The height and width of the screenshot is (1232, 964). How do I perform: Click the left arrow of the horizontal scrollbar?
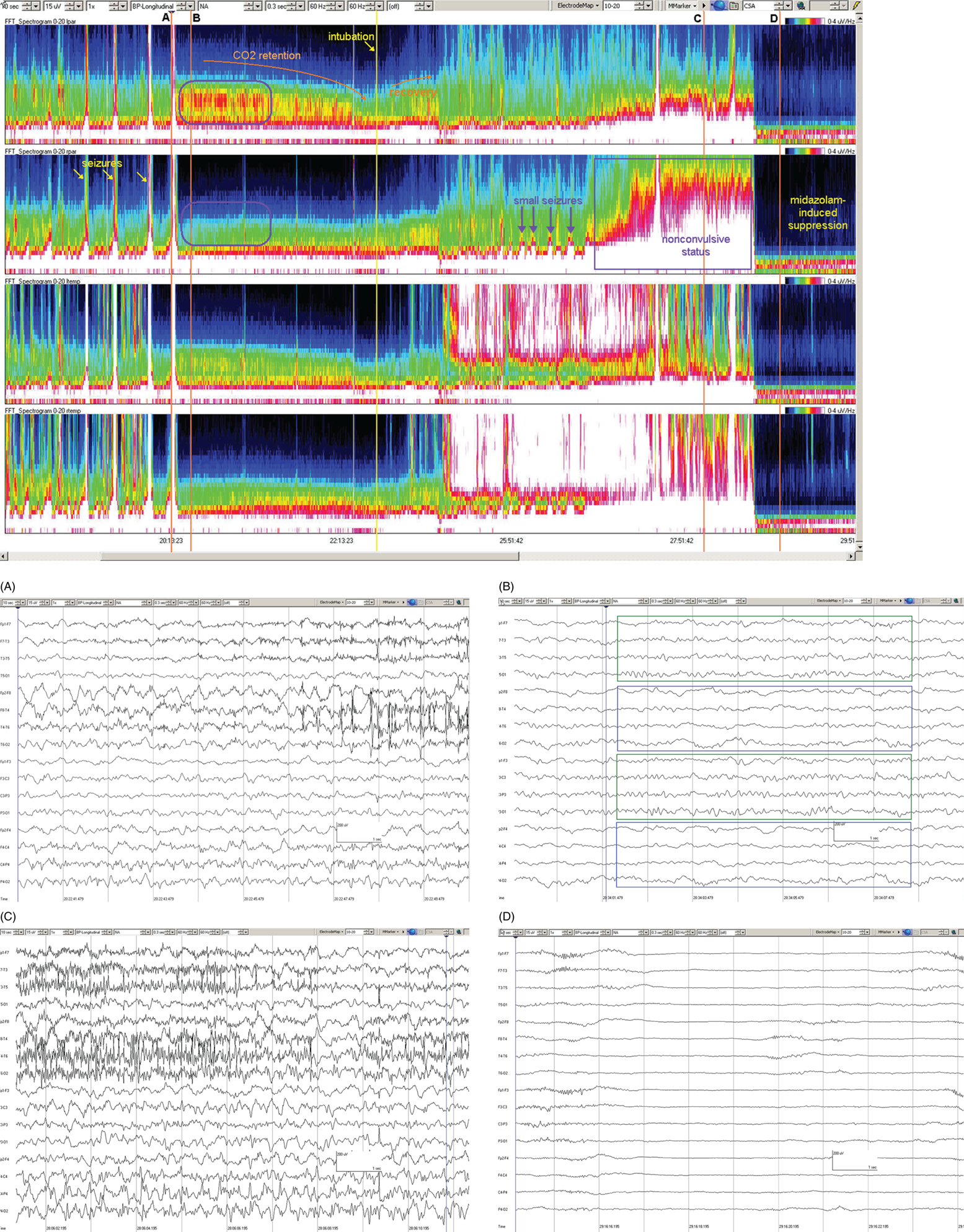tap(4, 557)
